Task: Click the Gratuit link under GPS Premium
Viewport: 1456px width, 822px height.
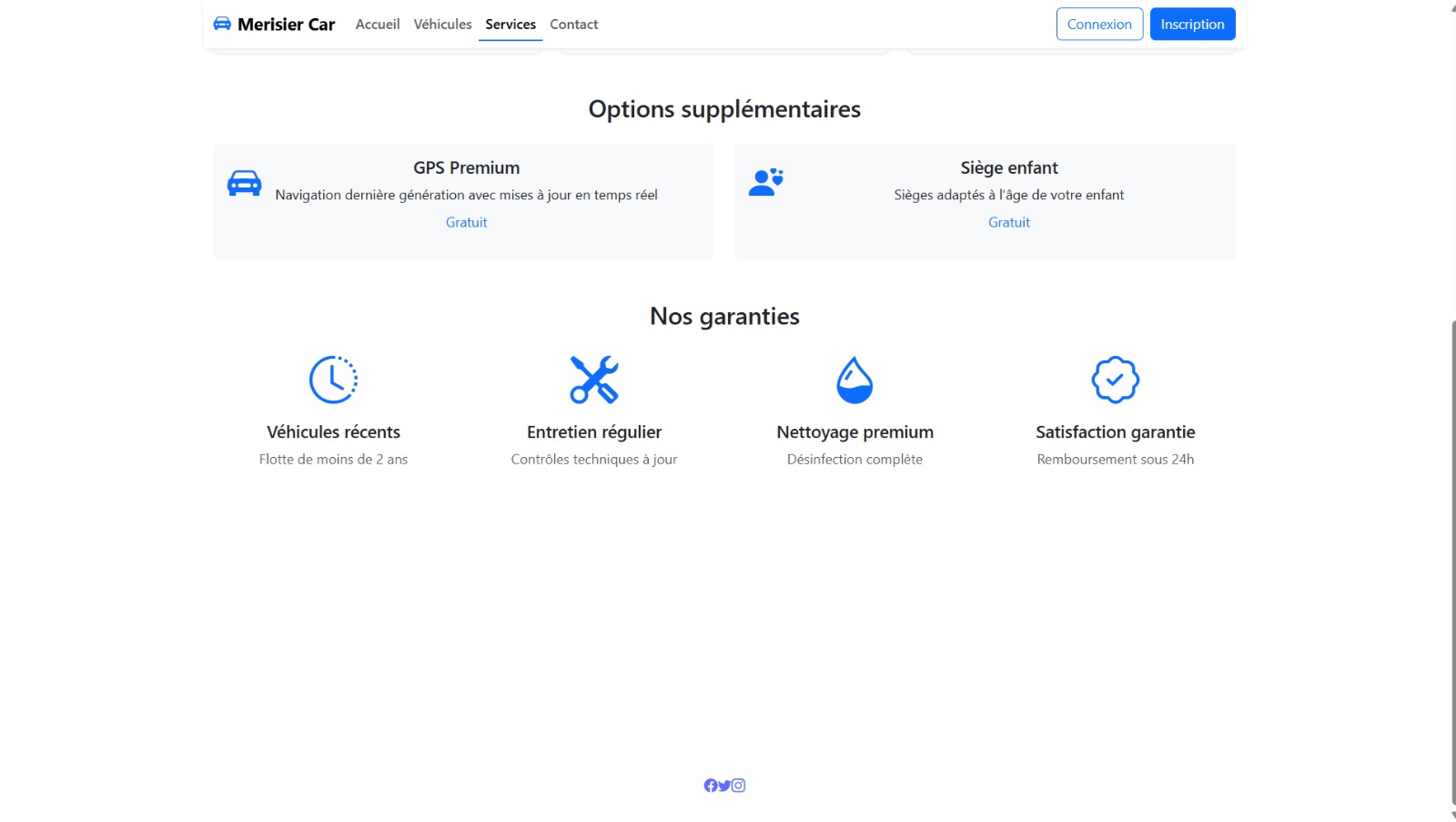Action: tap(466, 222)
